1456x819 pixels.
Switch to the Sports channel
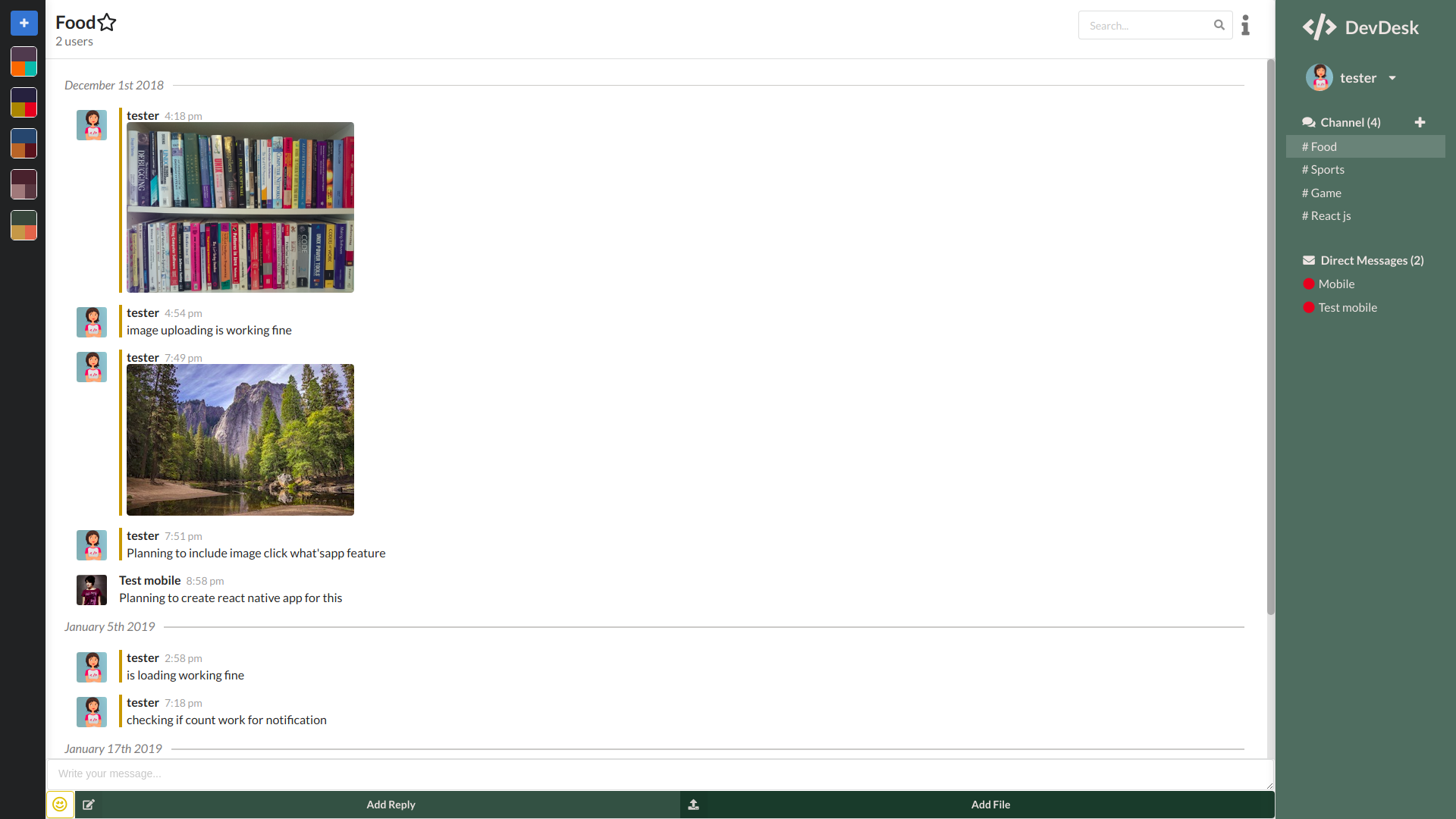(1327, 170)
